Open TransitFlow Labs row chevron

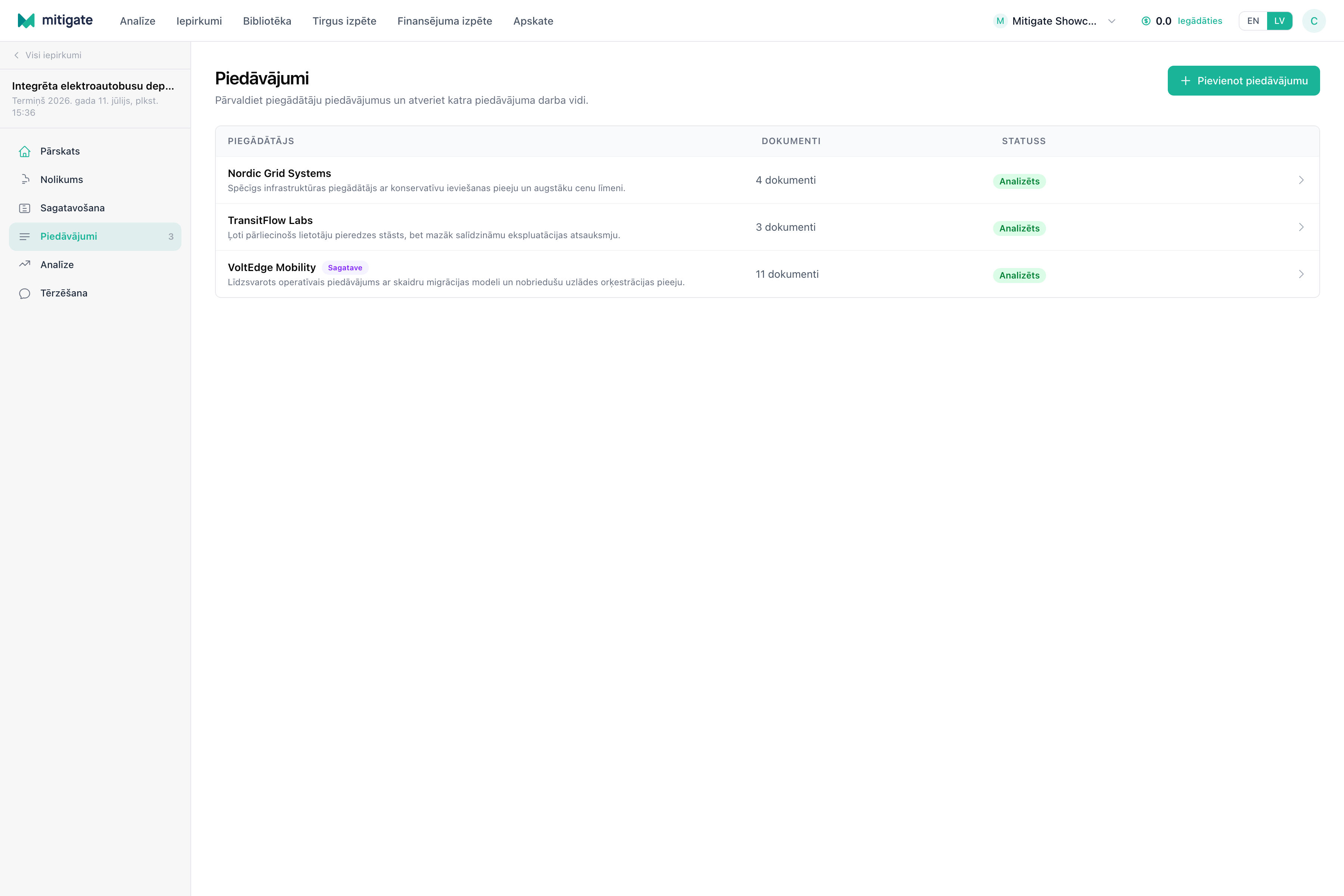[x=1301, y=227]
